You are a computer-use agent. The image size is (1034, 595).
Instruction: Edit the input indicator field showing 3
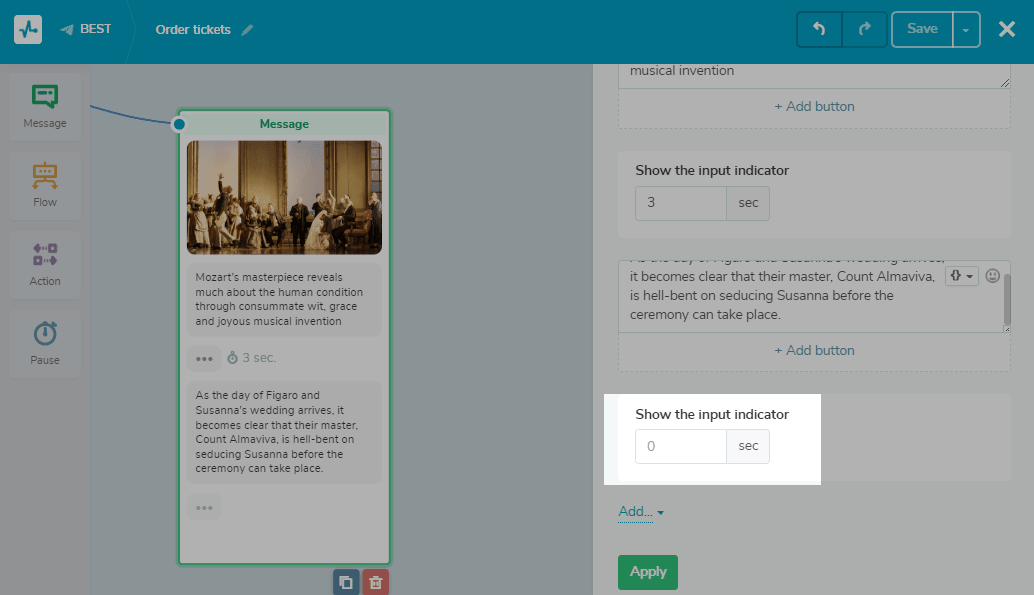point(681,203)
